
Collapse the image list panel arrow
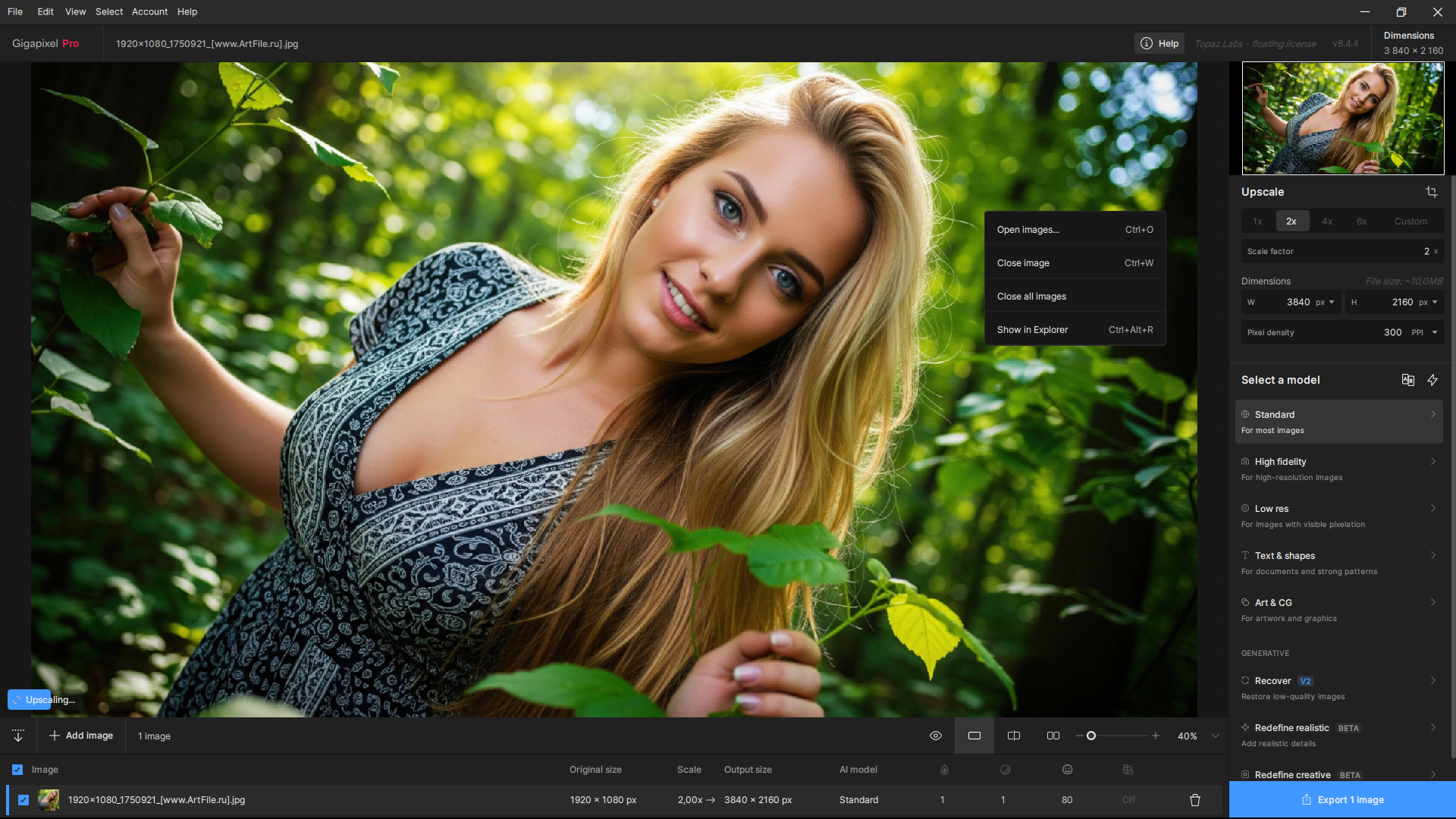18,736
